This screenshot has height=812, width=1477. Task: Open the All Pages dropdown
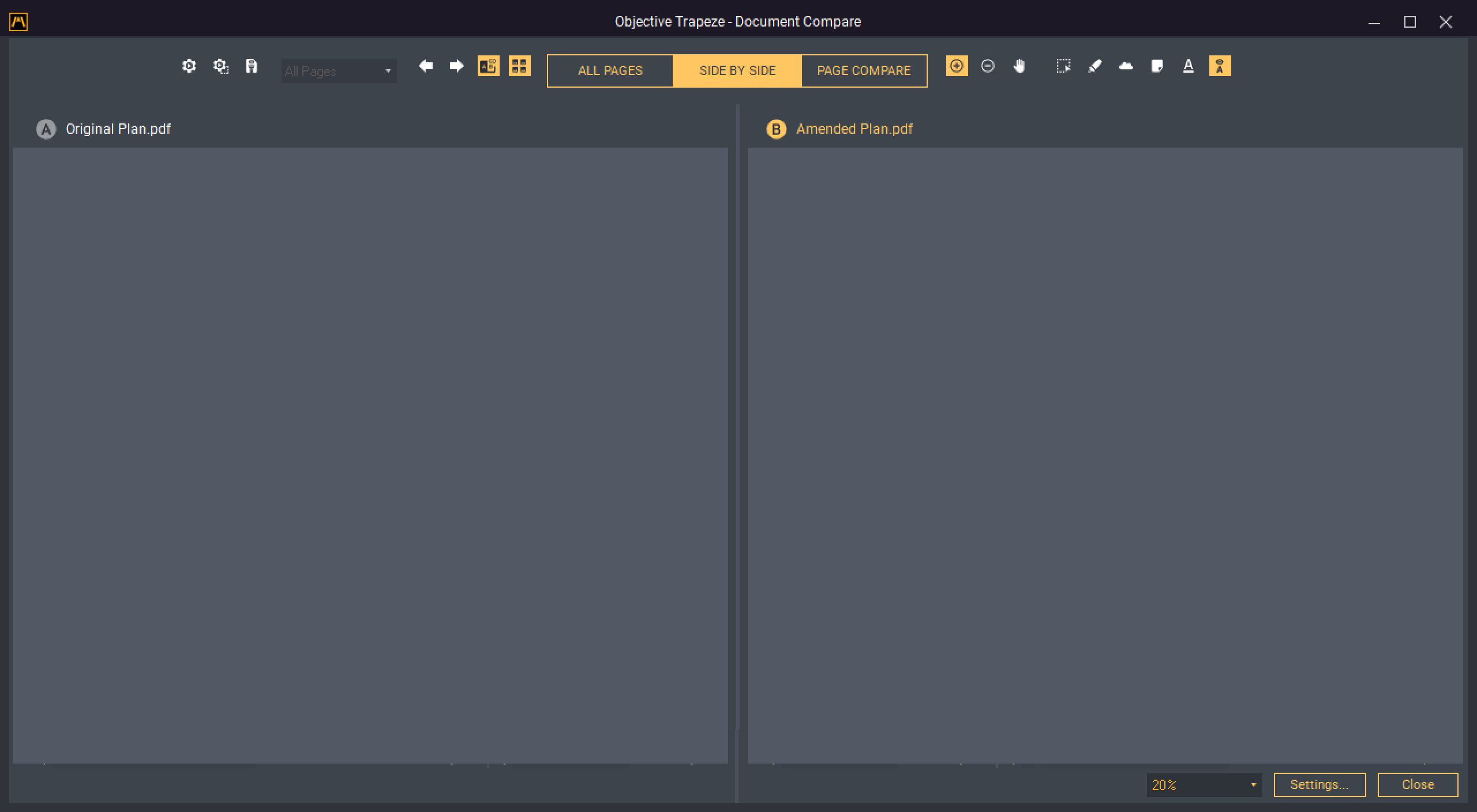coord(339,71)
